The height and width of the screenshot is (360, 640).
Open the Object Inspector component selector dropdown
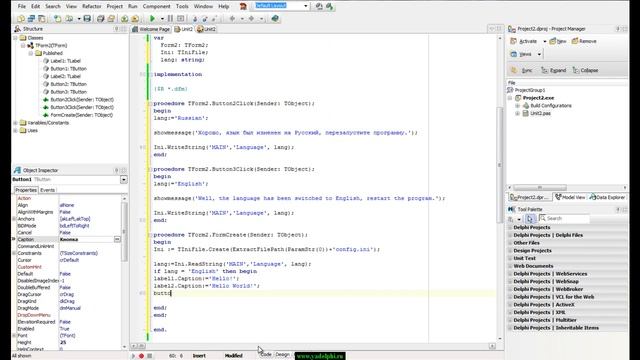(124, 180)
